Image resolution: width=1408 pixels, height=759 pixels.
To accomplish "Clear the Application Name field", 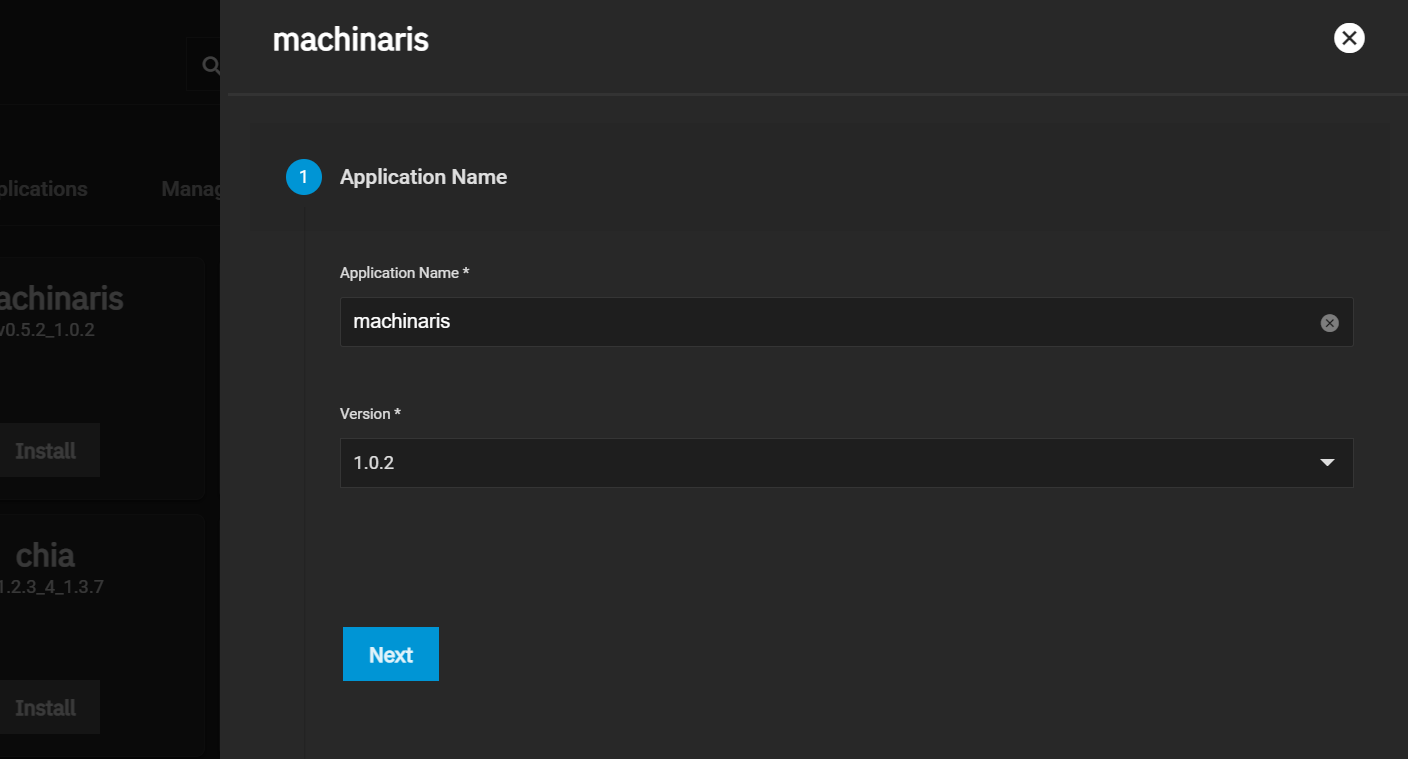I will coord(1329,322).
